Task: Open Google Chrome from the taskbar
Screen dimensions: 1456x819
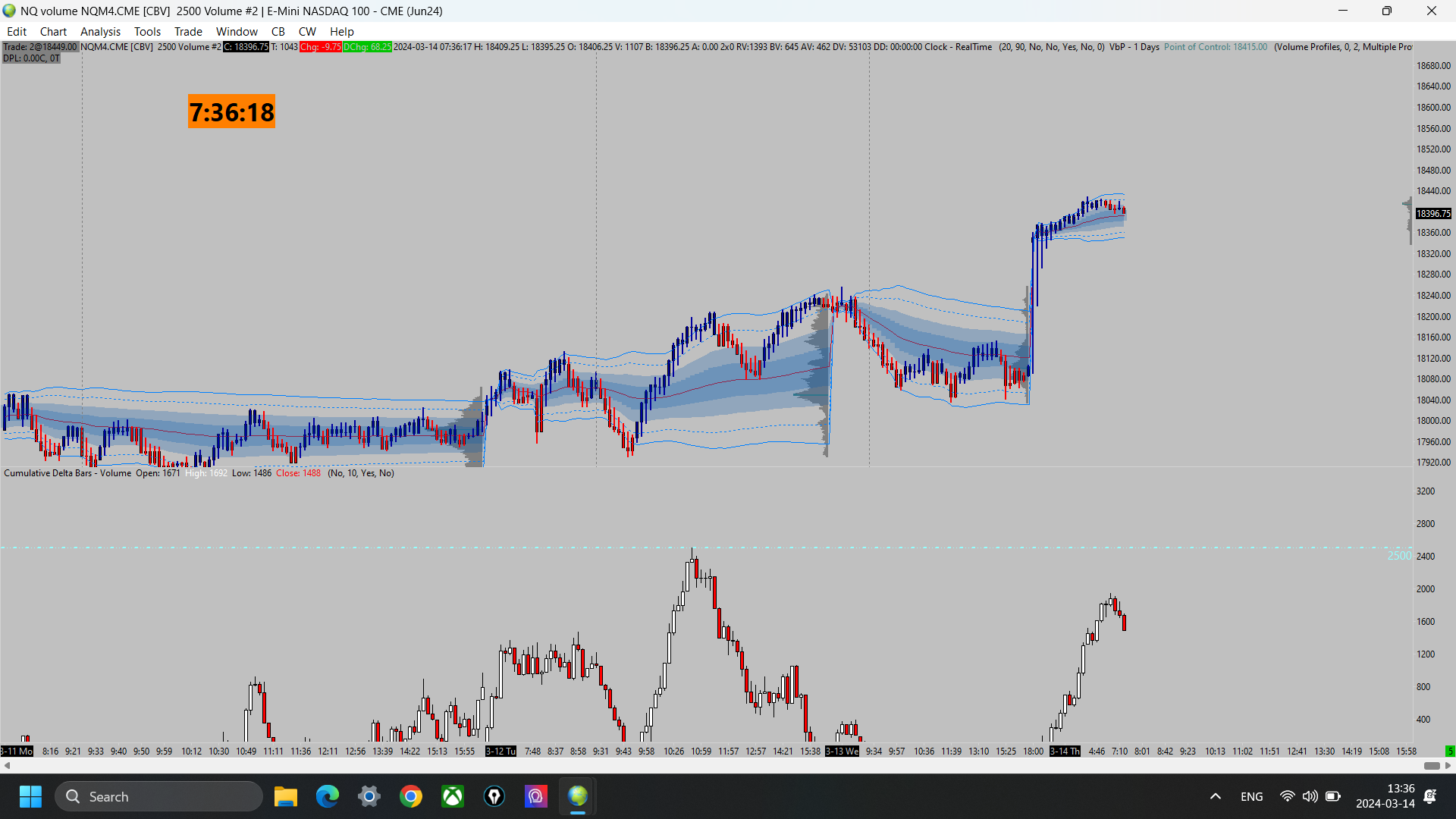Action: pos(411,796)
